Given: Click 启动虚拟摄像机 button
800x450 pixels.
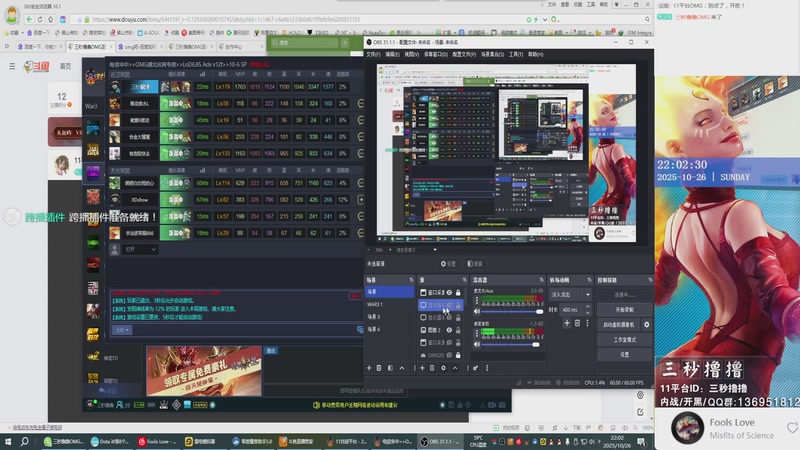Looking at the screenshot, I should (619, 324).
